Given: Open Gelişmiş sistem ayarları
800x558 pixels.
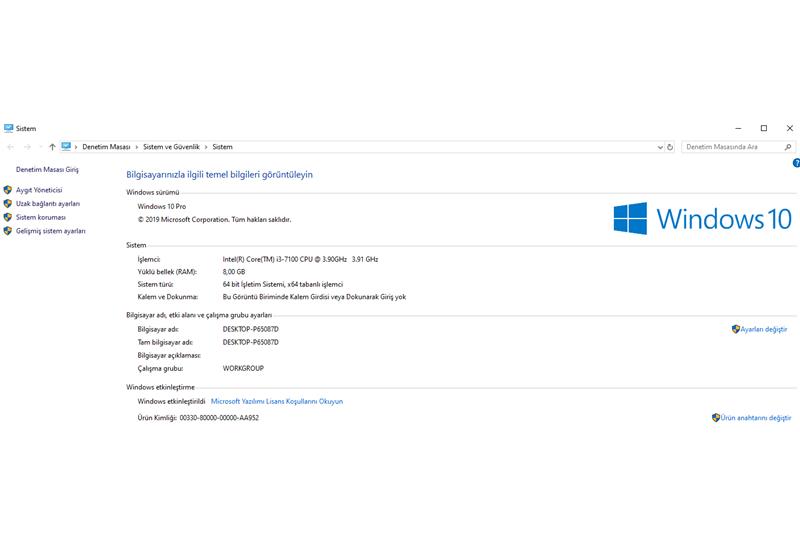Looking at the screenshot, I should click(x=51, y=231).
